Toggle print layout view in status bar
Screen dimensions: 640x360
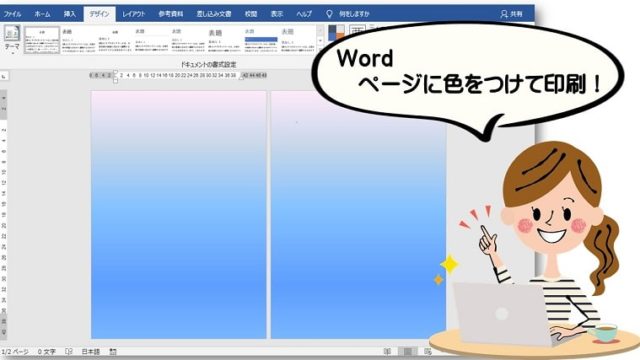point(407,351)
